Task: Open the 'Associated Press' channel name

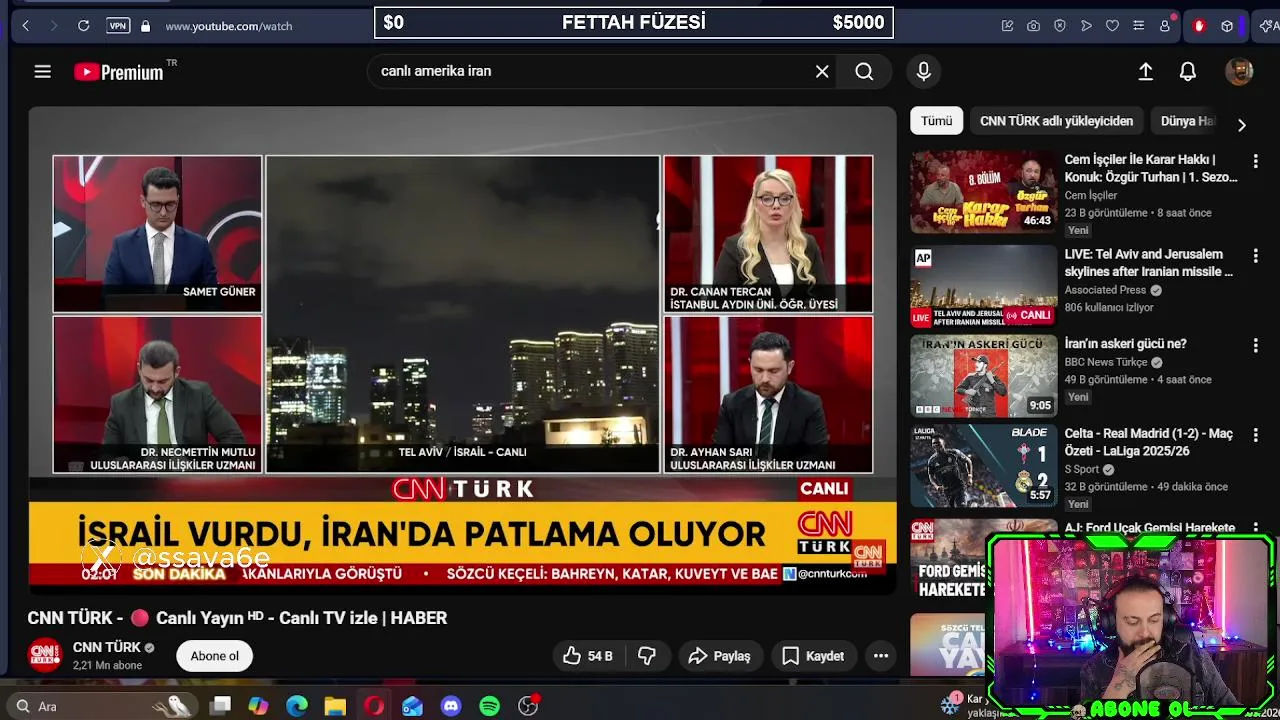Action: [1105, 290]
